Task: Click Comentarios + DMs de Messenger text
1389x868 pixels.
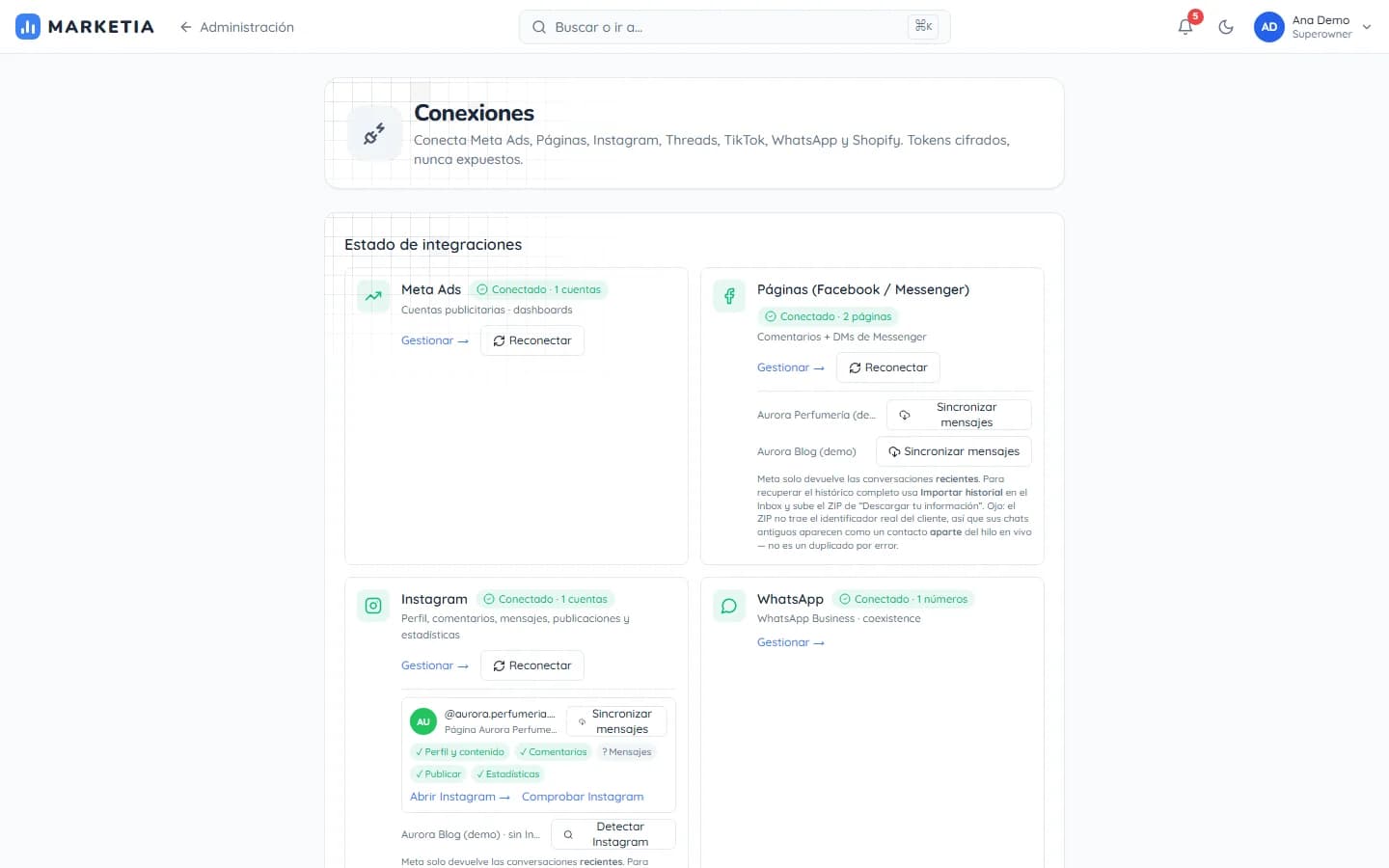Action: 842,337
